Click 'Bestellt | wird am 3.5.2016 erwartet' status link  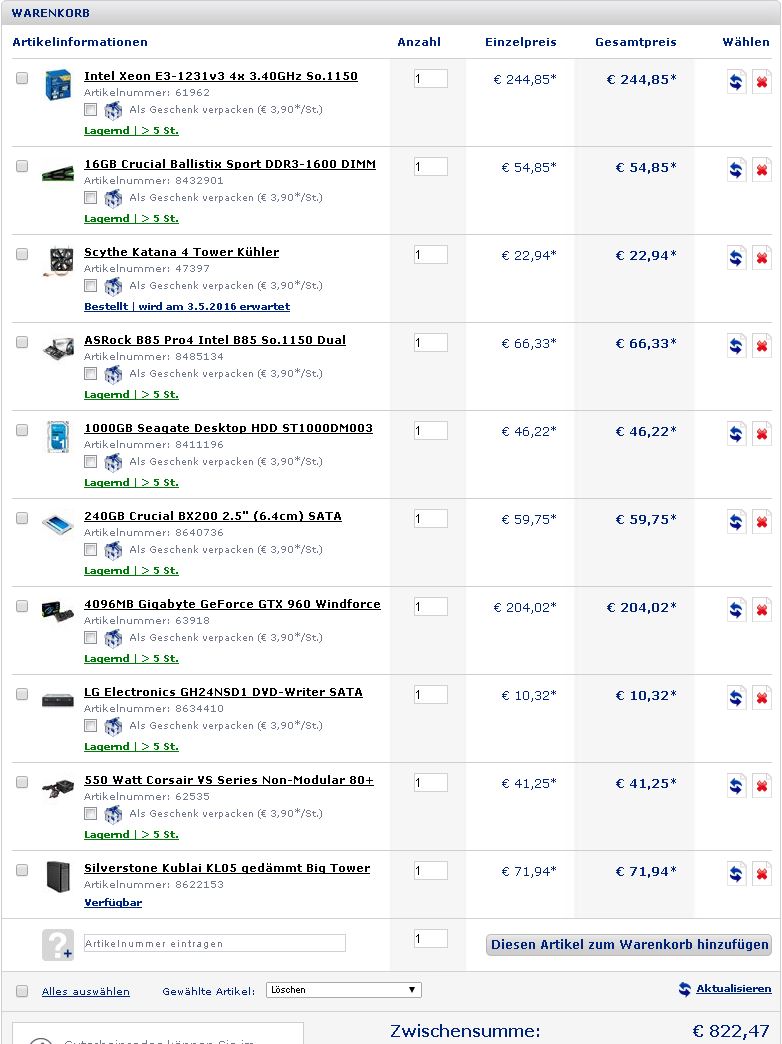click(186, 306)
